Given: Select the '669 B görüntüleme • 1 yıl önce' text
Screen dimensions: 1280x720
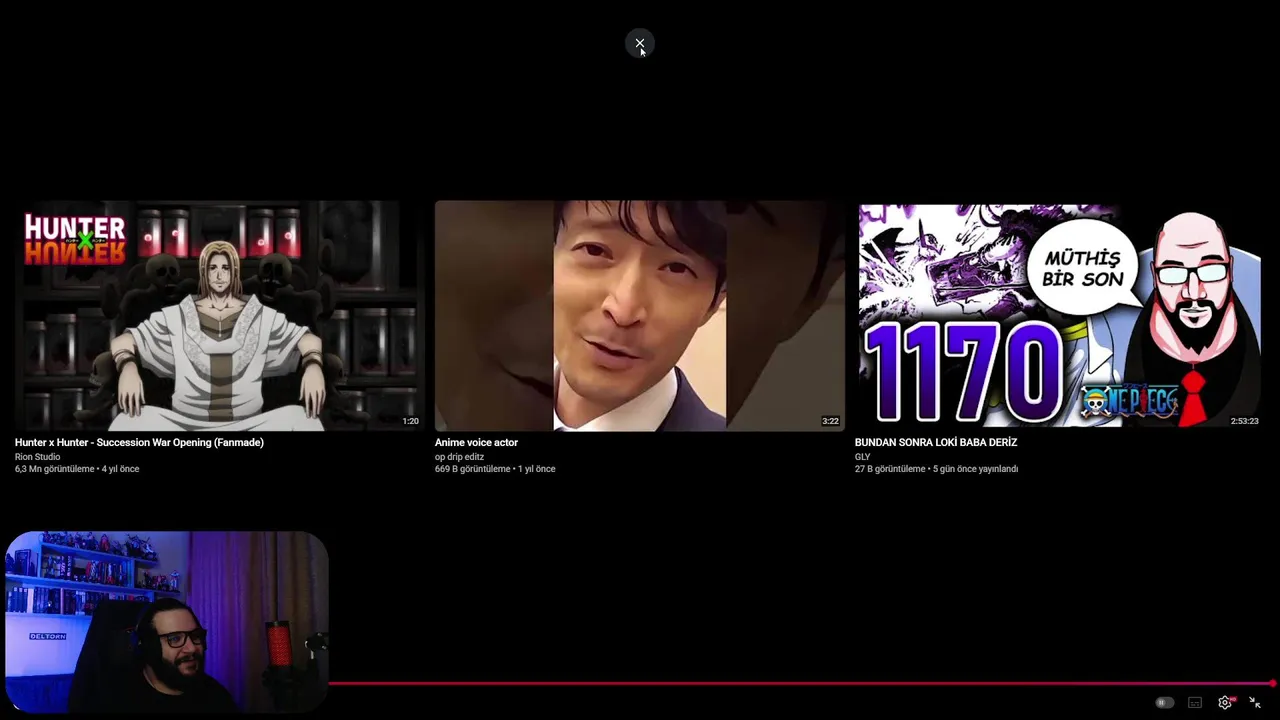Looking at the screenshot, I should 495,469.
